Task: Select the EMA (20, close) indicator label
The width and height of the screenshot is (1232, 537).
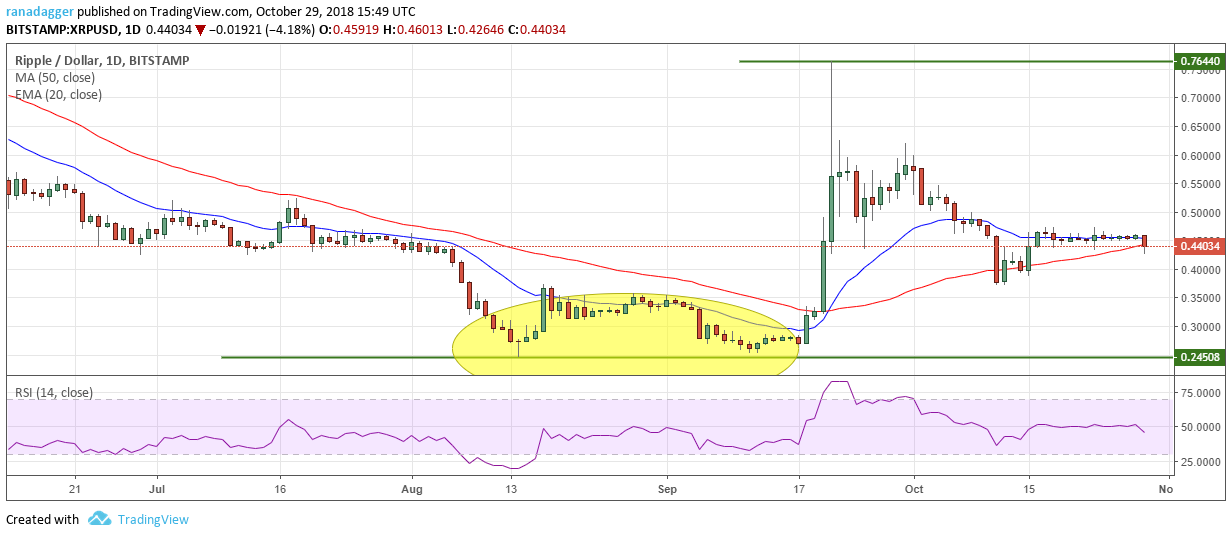Action: [58, 95]
